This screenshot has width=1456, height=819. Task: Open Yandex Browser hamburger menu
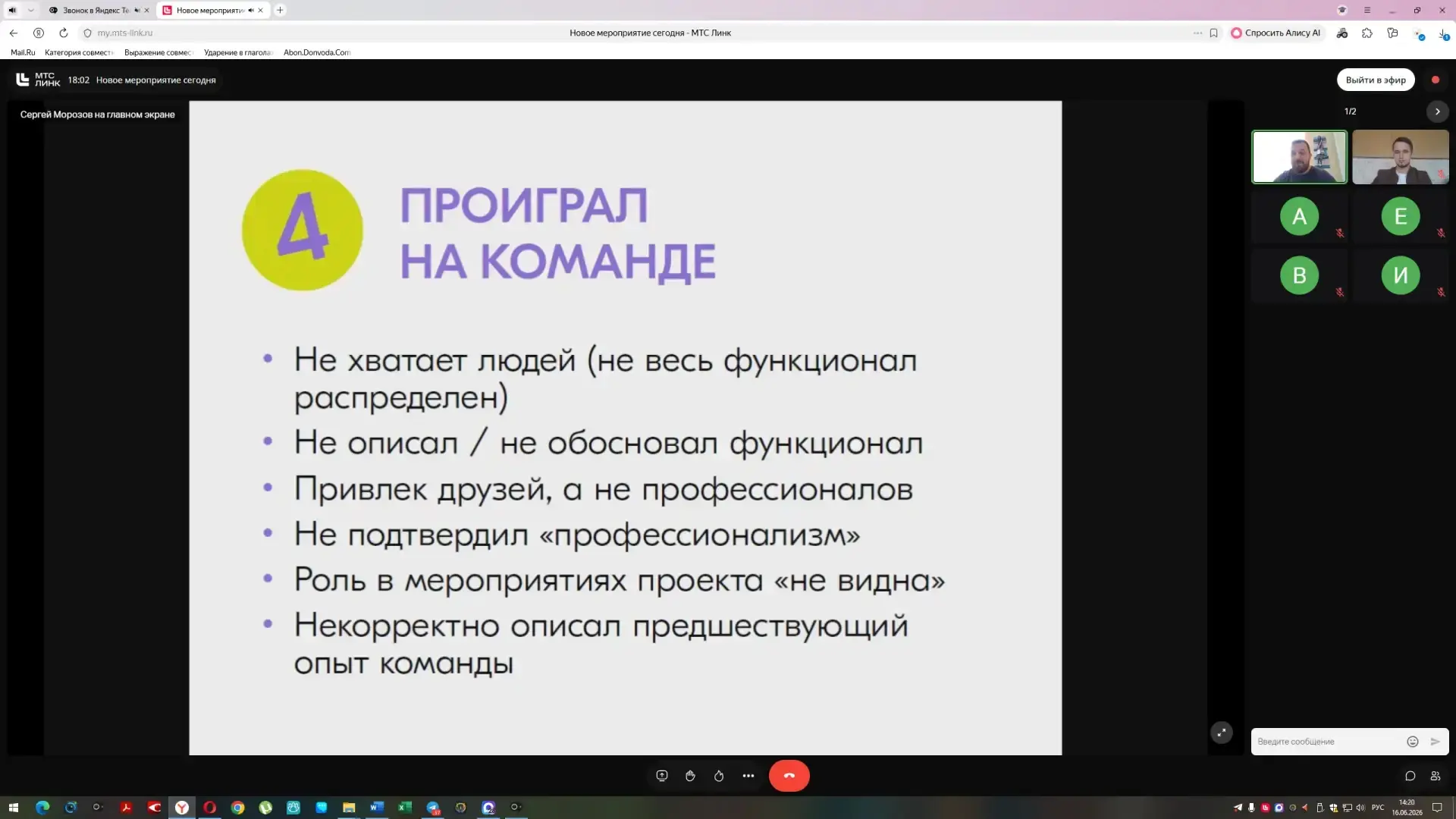click(x=1367, y=10)
